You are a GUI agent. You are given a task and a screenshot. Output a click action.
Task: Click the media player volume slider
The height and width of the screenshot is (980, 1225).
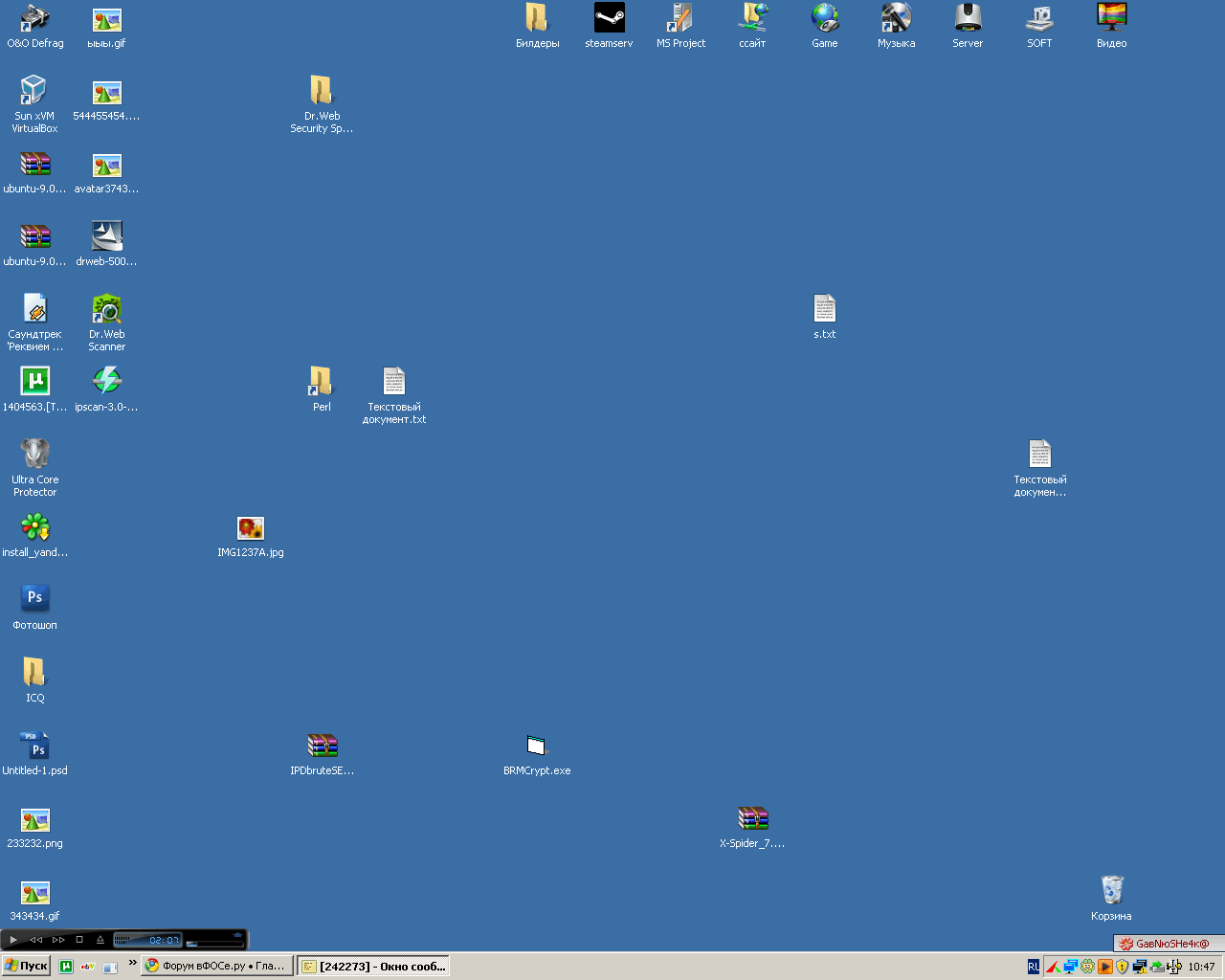[x=214, y=944]
